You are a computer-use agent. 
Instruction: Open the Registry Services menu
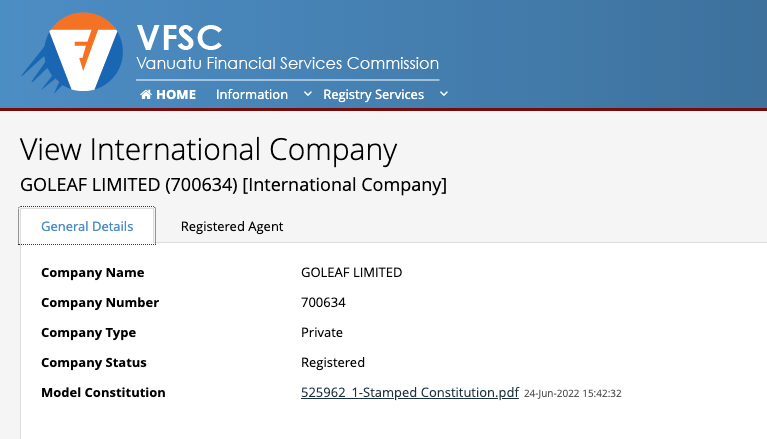pos(373,94)
